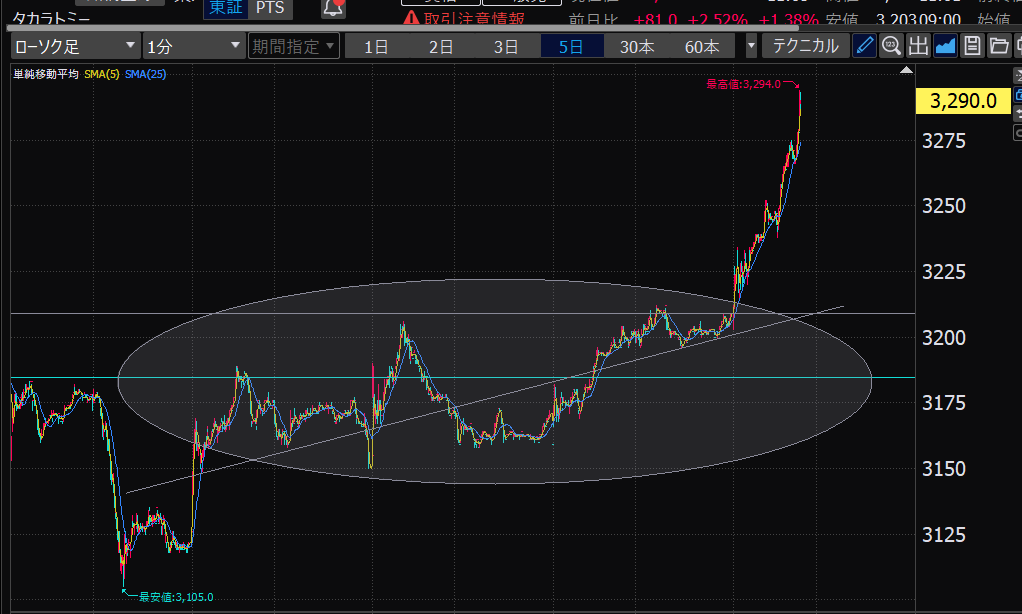Open the ローソク足 chart type dropdown

76,46
